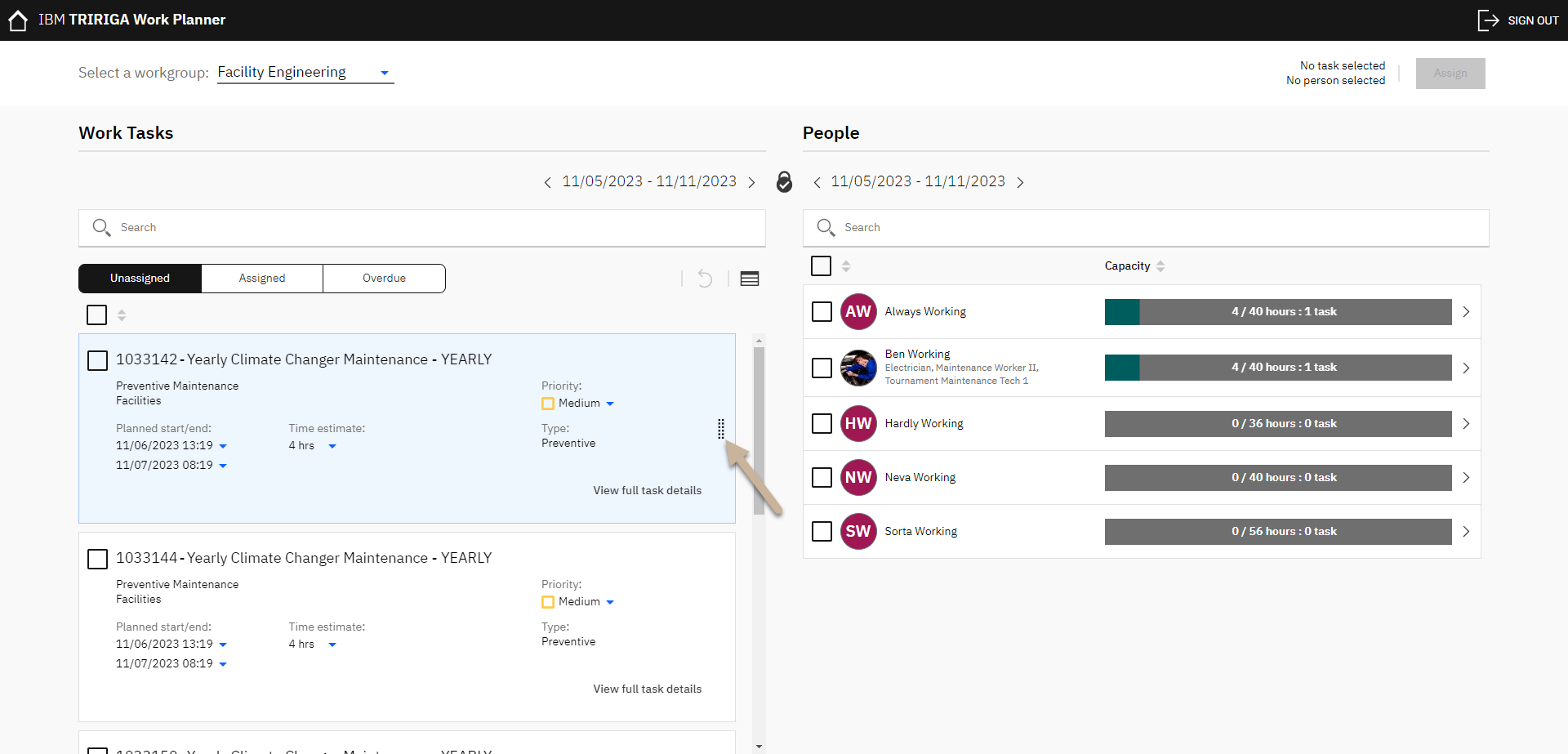
Task: Check Hardly Working's checkbox
Action: (822, 423)
